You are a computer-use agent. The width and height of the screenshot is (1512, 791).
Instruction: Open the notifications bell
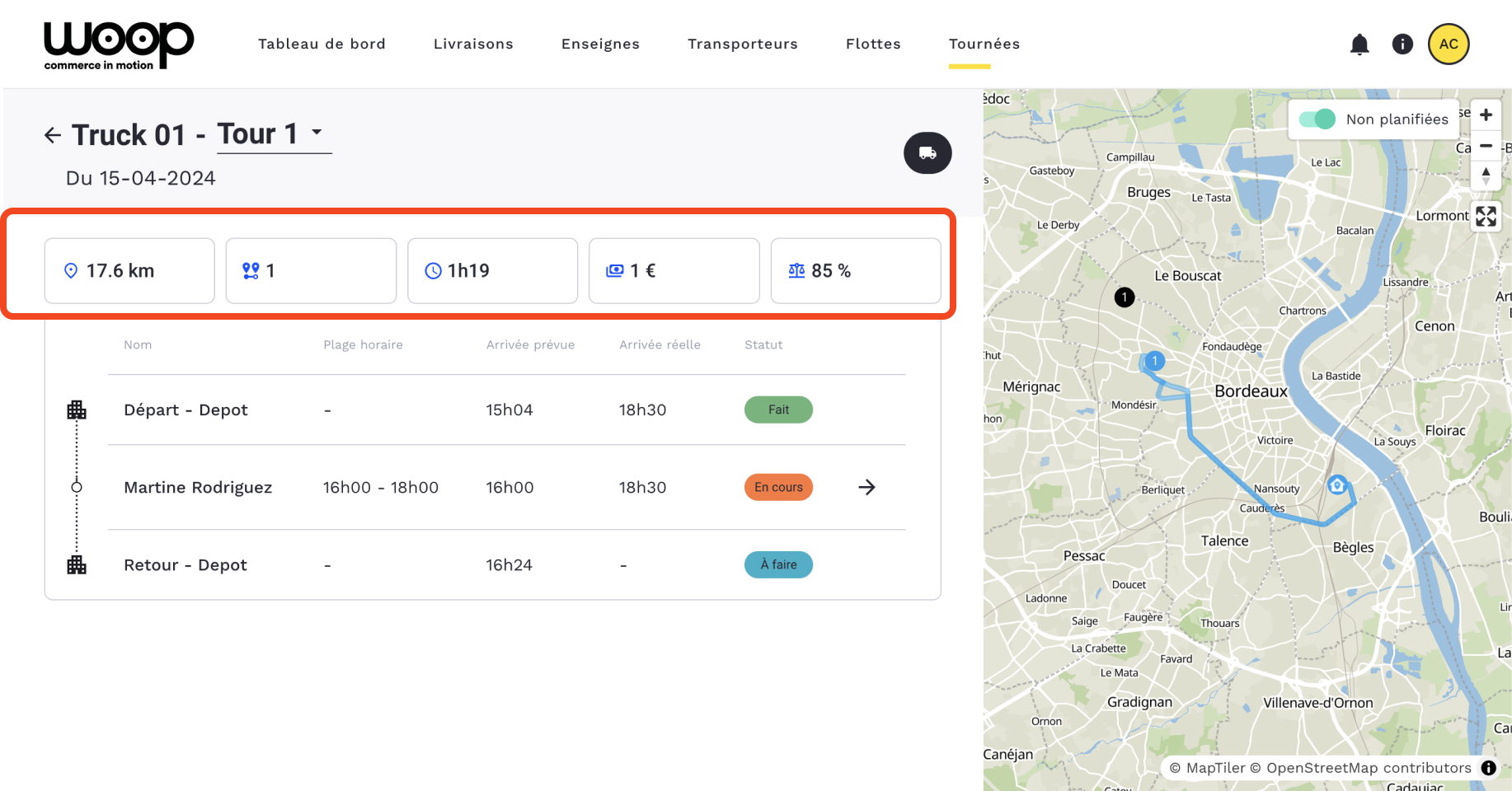[x=1359, y=44]
